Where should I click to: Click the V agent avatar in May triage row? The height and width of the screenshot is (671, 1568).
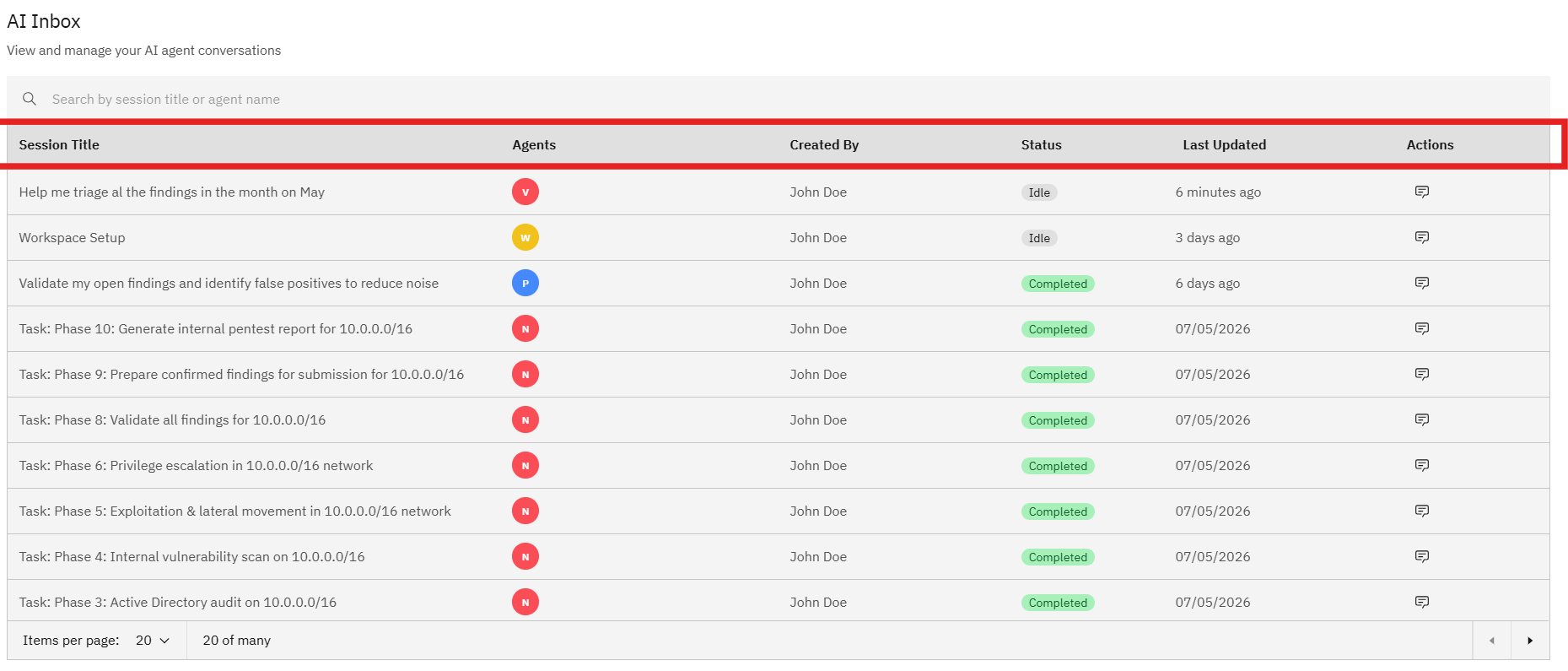pyautogui.click(x=525, y=192)
